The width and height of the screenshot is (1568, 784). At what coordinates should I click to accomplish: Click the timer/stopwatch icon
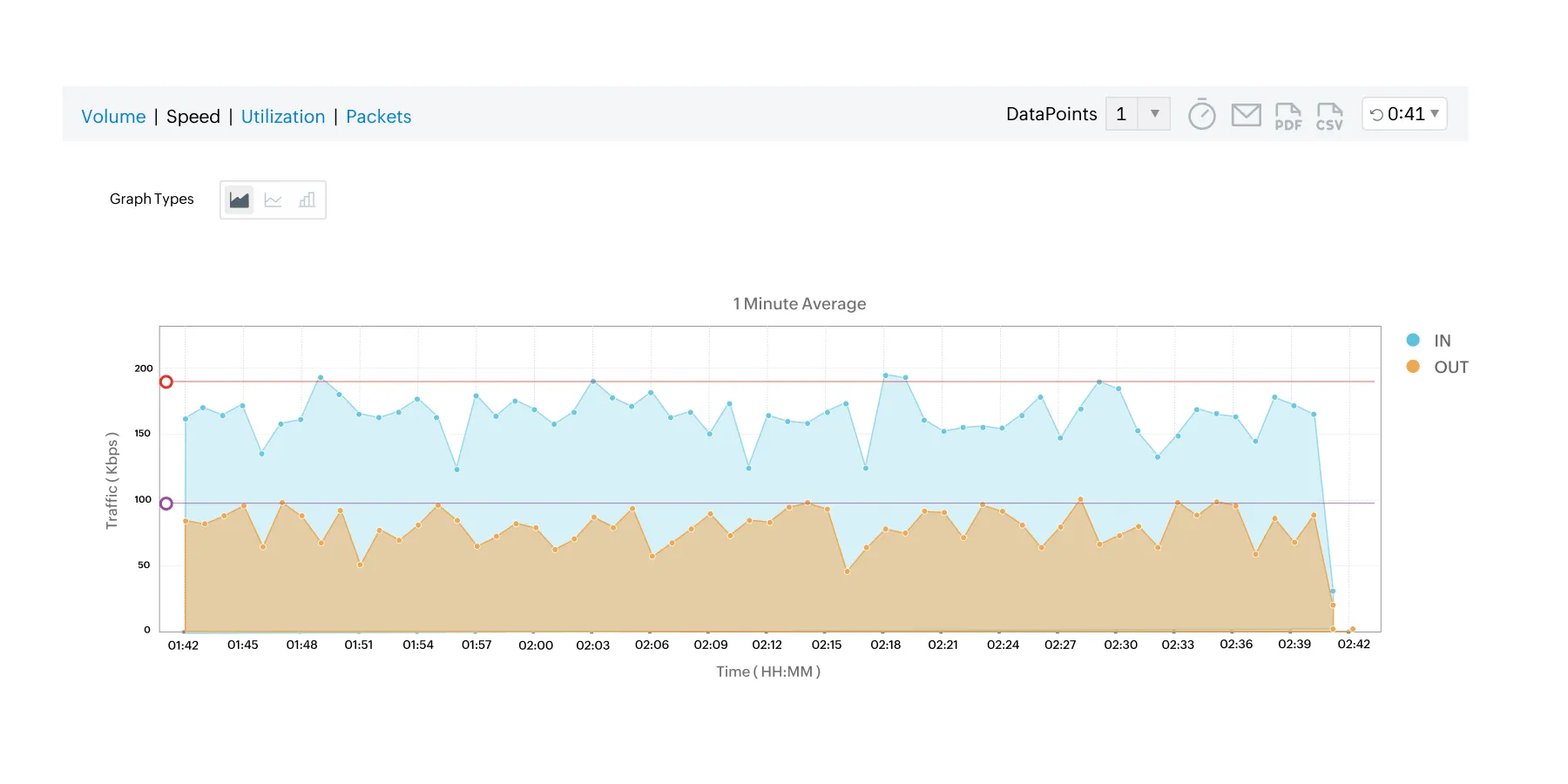(1202, 114)
